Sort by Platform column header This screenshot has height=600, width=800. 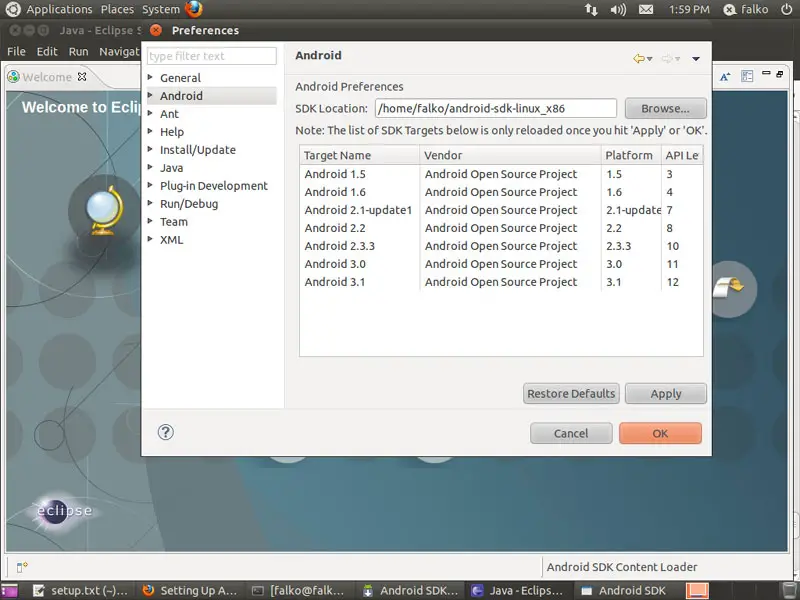(x=631, y=155)
